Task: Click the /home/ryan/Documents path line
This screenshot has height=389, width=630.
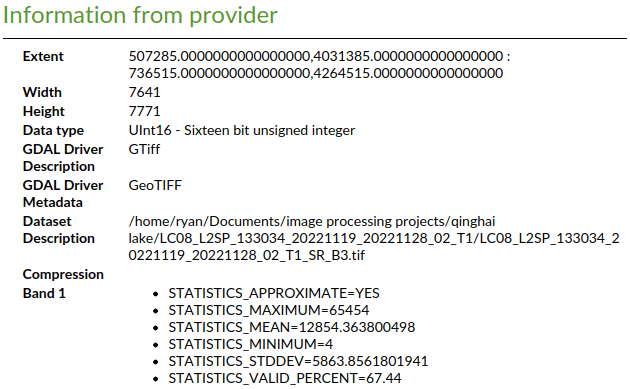Action: [x=312, y=222]
